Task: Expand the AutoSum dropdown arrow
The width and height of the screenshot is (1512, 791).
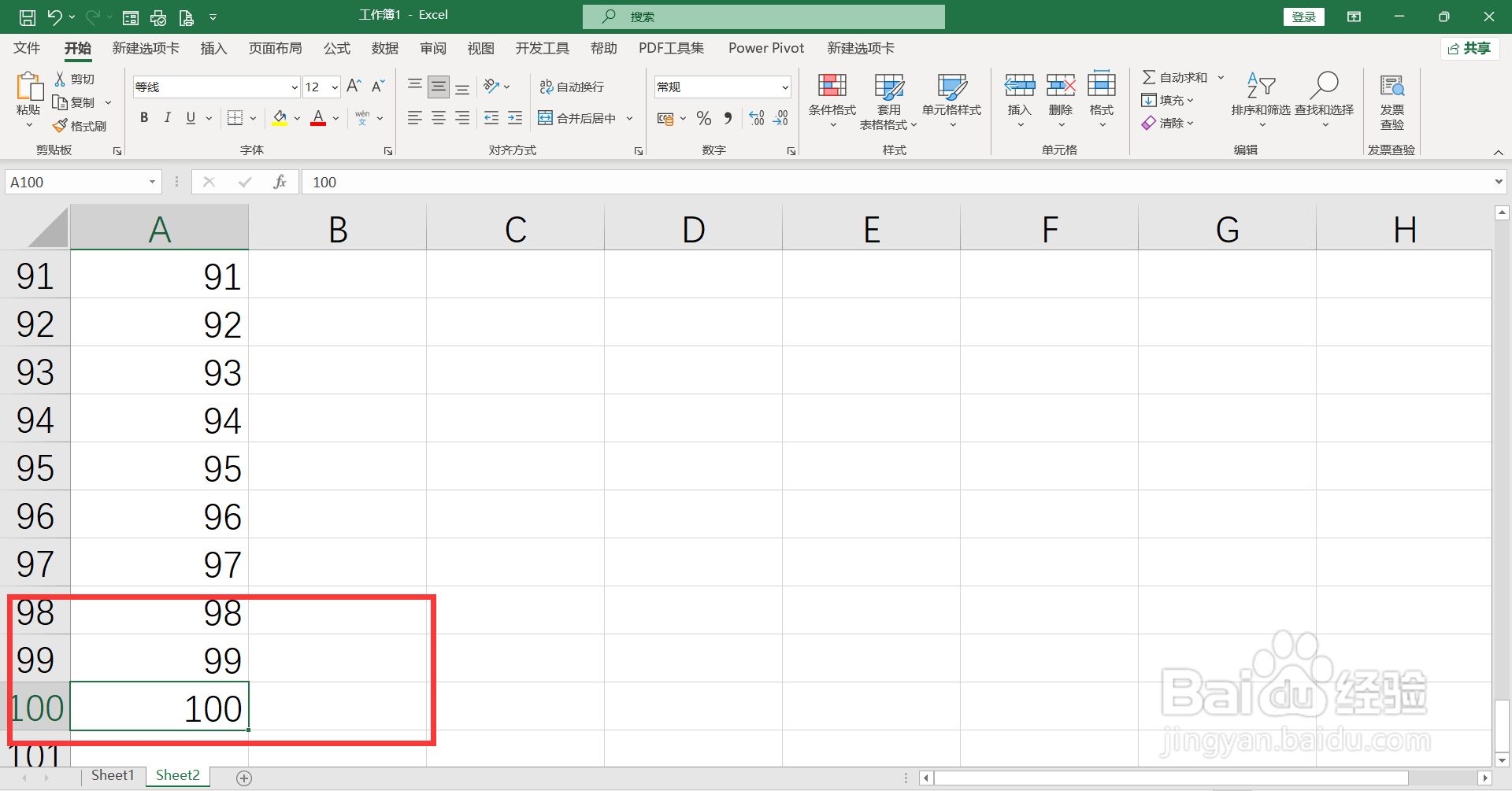Action: [x=1221, y=77]
